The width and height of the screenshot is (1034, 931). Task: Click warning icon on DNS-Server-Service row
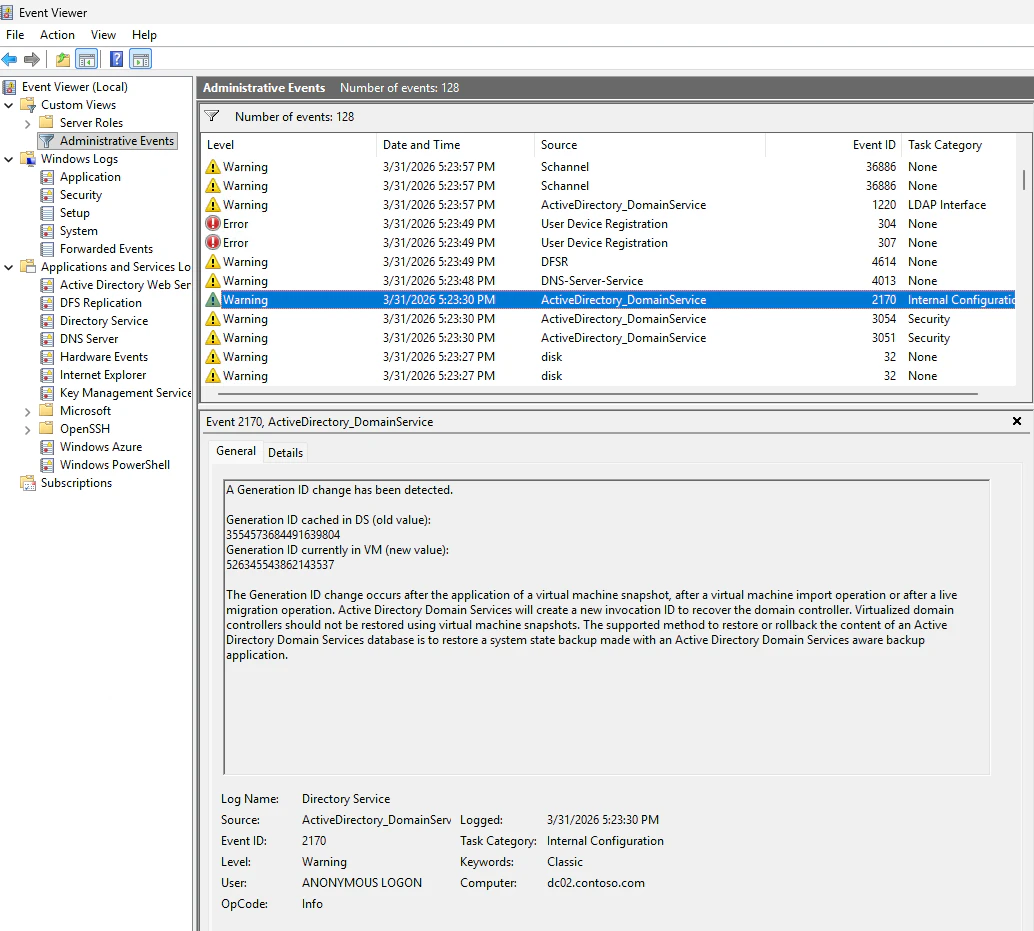212,281
